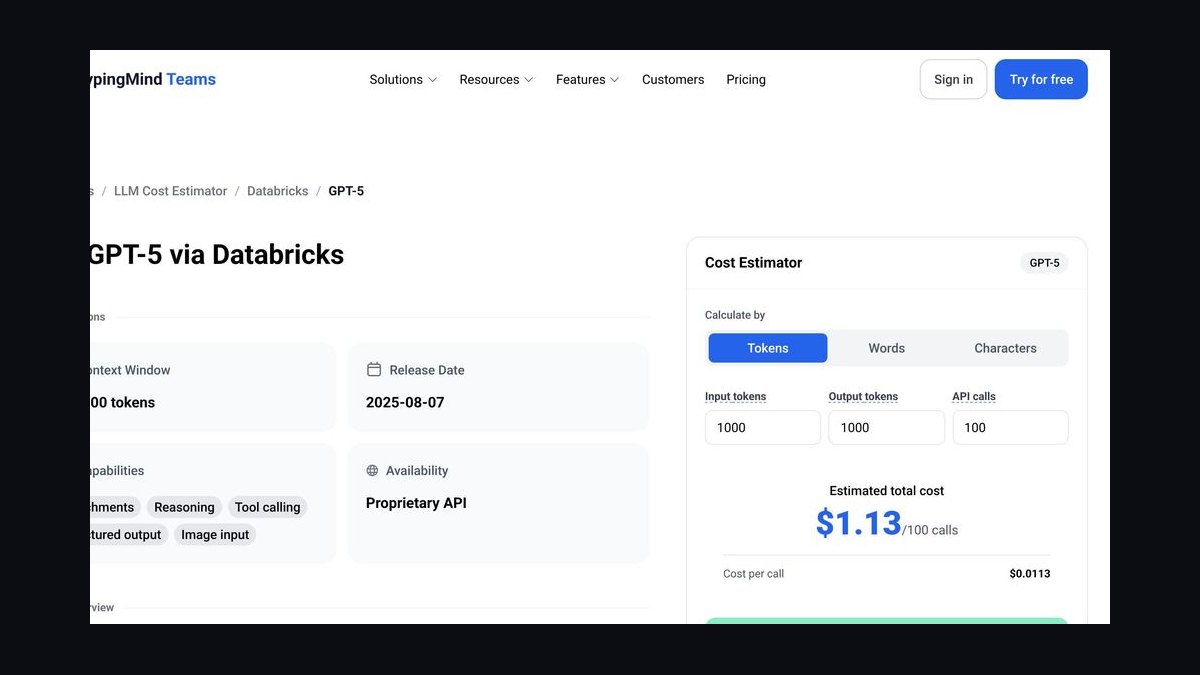Click the Estimated total cost label
Screen dimensions: 1200x675
tap(886, 491)
